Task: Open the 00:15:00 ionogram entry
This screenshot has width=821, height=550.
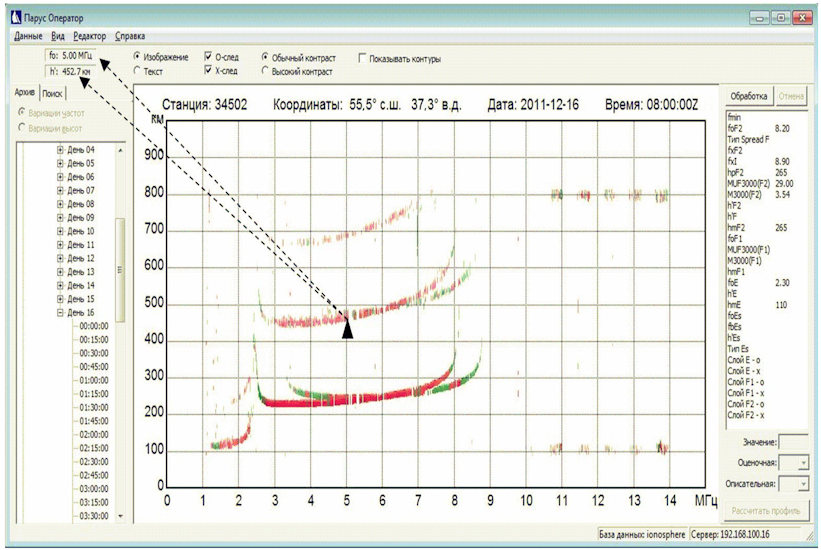Action: pos(94,340)
